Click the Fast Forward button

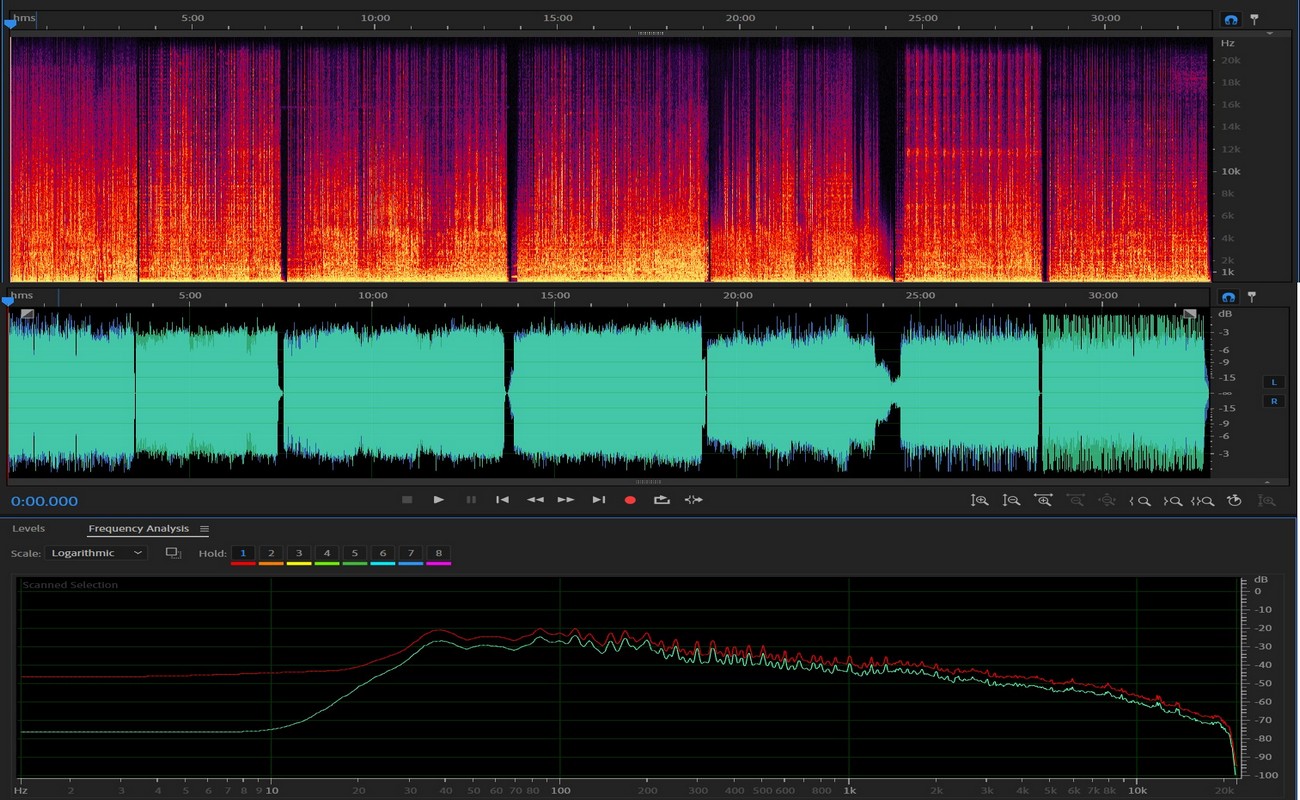[566, 500]
